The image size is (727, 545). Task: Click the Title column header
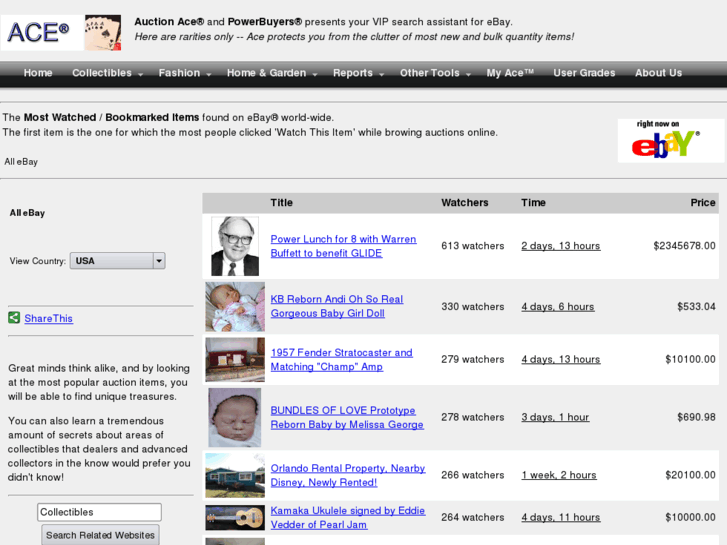[x=281, y=203]
